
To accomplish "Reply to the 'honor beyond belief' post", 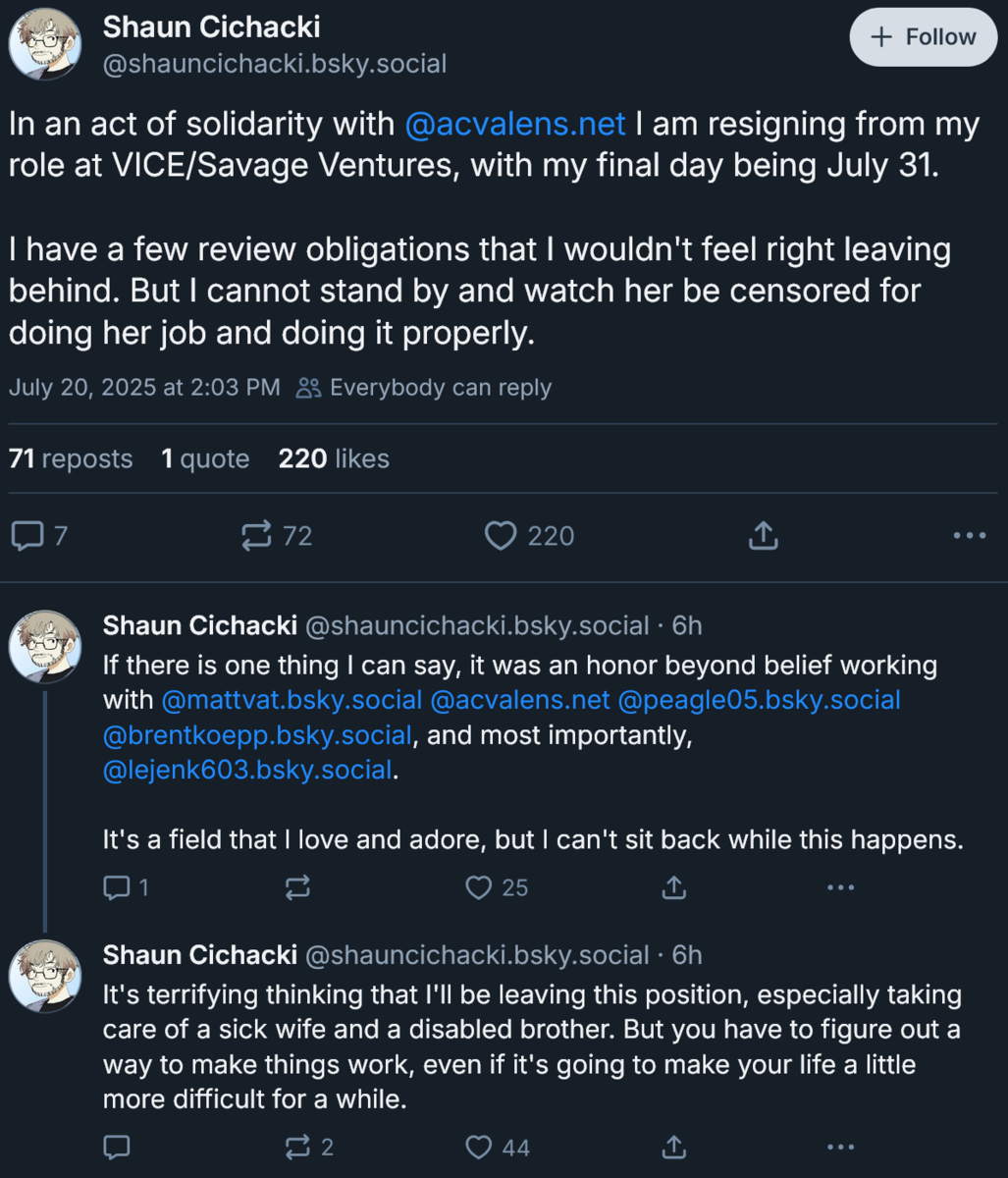I will point(117,888).
